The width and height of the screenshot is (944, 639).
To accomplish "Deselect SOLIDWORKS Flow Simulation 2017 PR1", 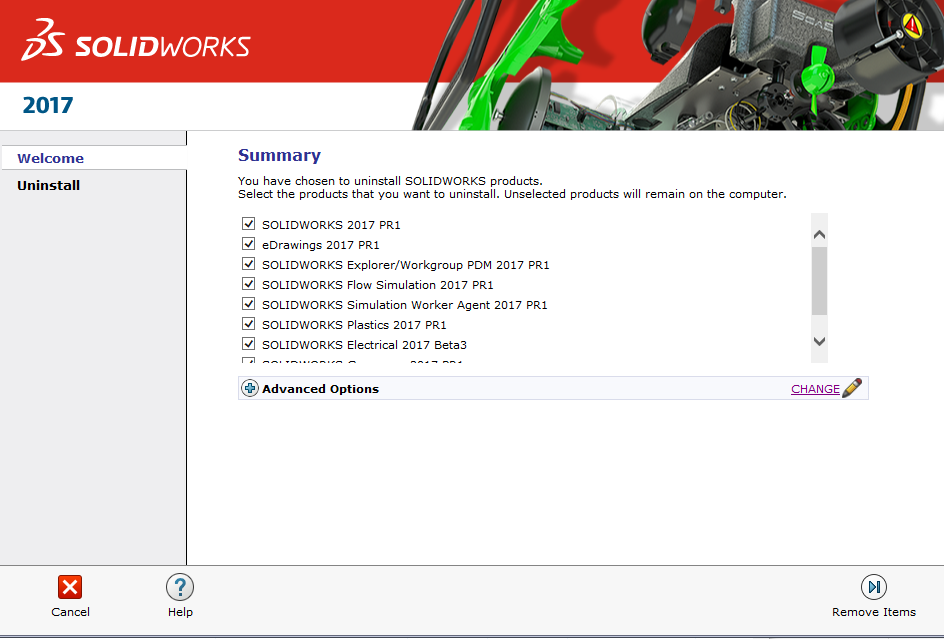I will click(249, 284).
